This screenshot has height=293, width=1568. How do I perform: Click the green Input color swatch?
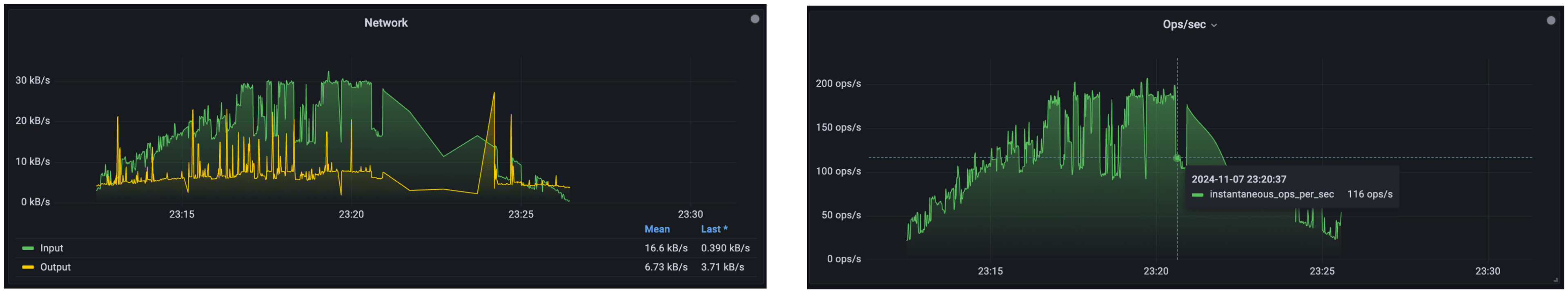click(28, 248)
